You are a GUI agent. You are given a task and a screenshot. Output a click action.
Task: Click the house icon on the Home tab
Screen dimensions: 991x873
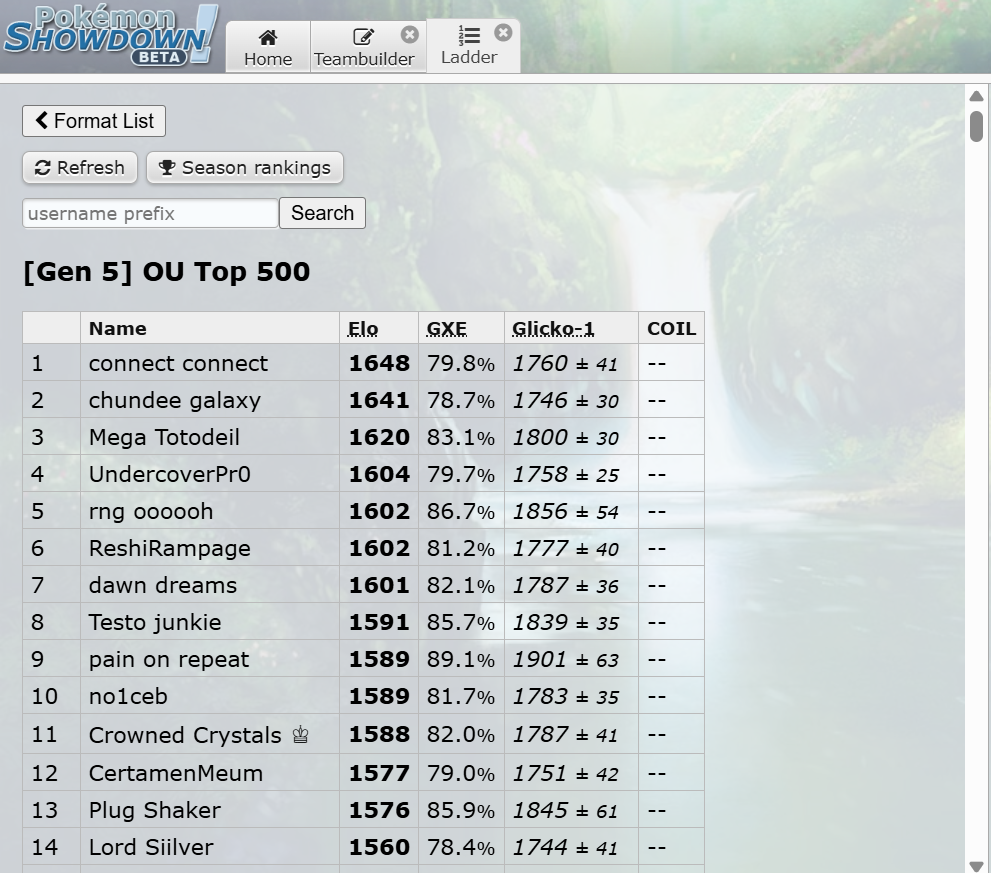268,37
